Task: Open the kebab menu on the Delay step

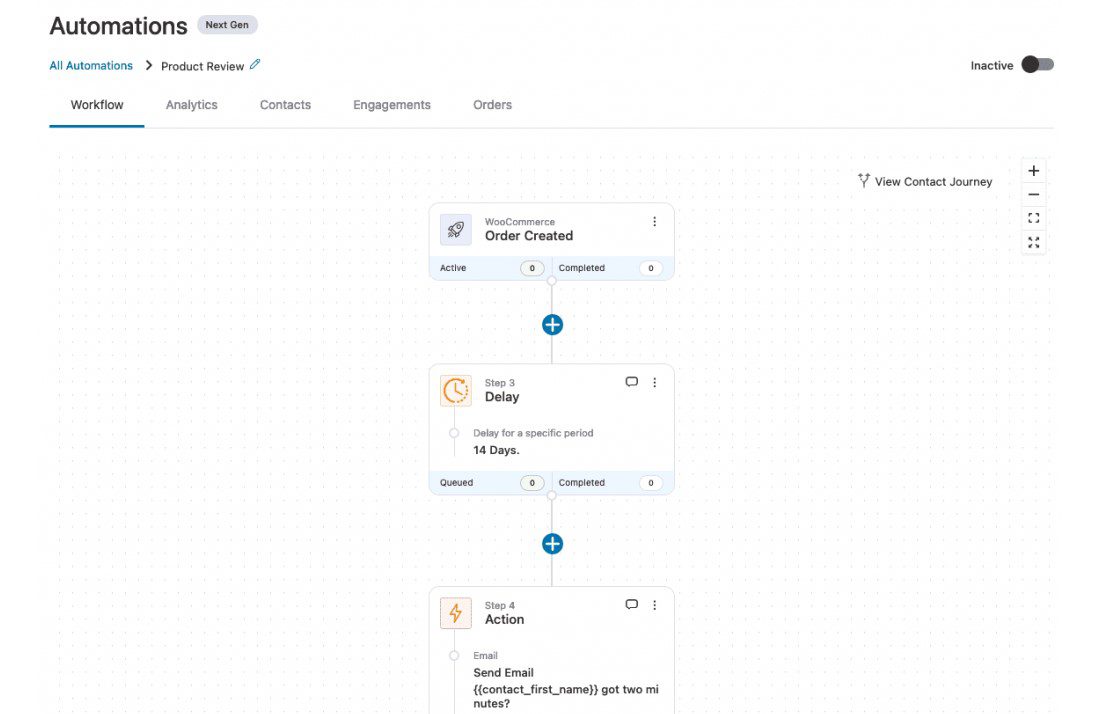Action: click(x=655, y=381)
